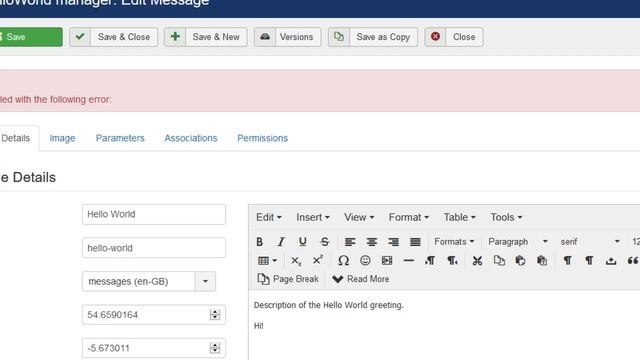Justify the editor text
The width and height of the screenshot is (640, 360).
pos(415,242)
